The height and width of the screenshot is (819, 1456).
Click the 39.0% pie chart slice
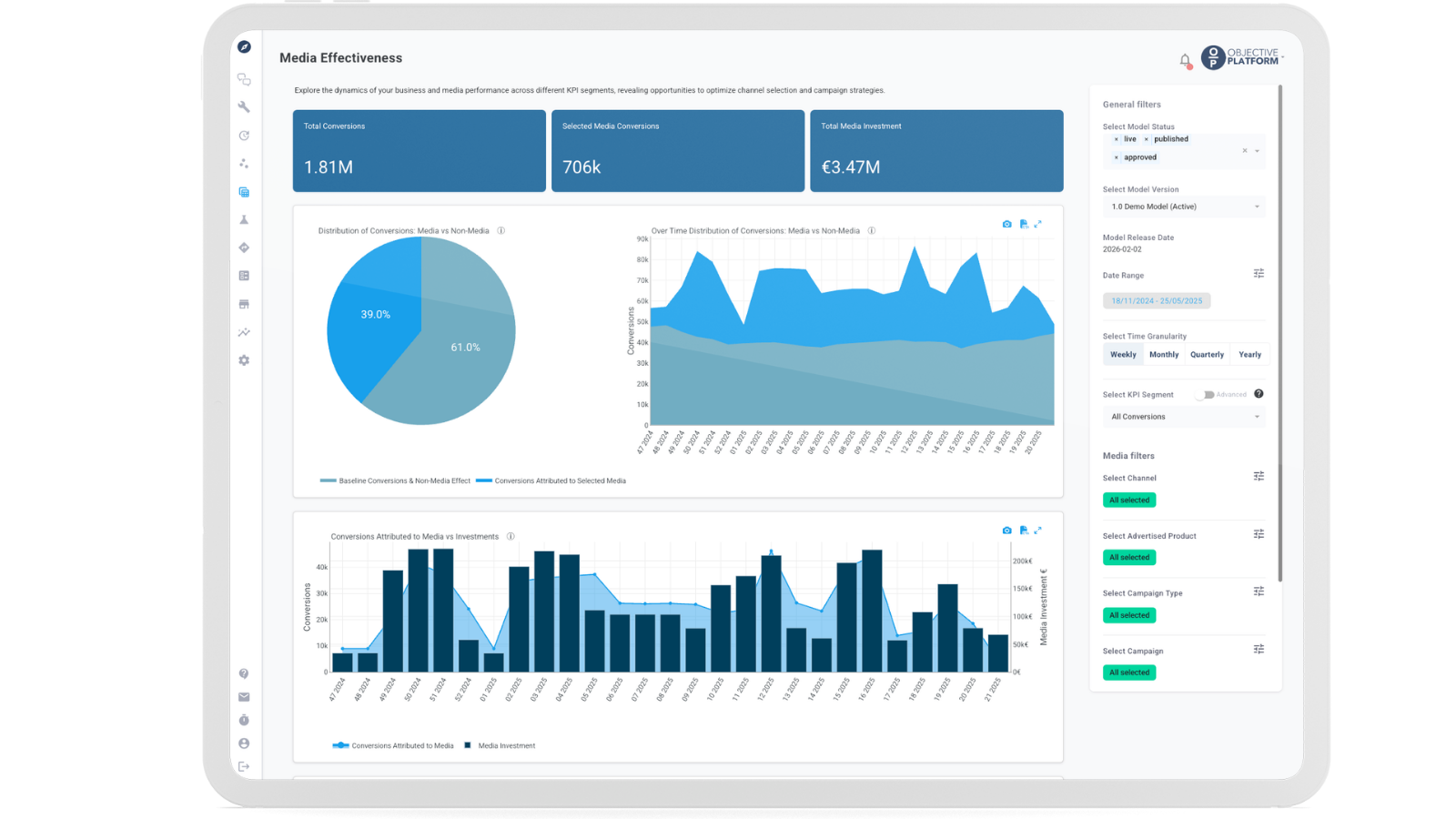tap(375, 315)
